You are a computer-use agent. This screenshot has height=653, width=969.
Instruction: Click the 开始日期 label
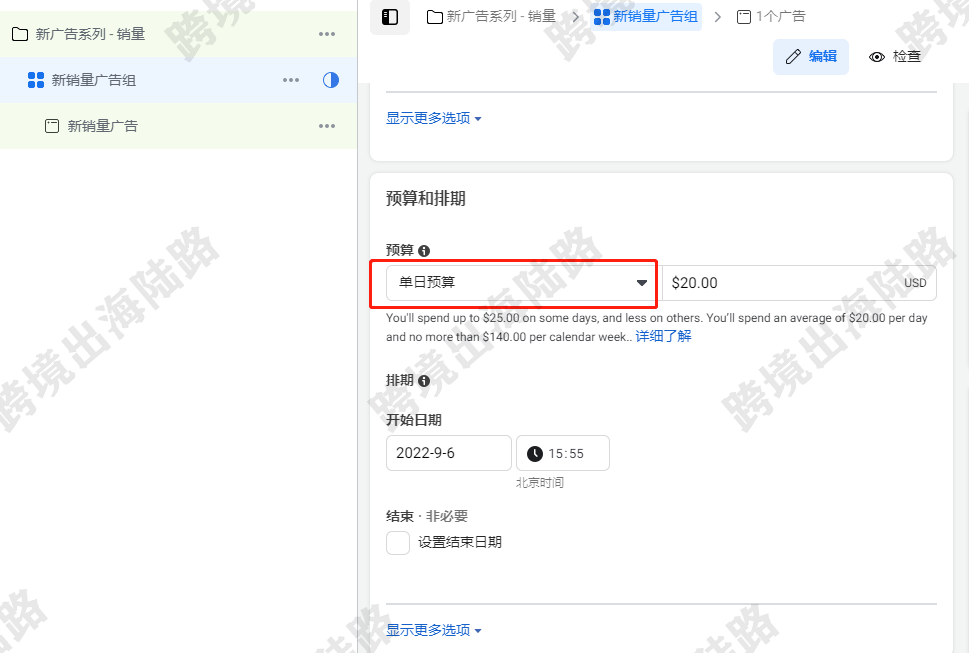(413, 420)
